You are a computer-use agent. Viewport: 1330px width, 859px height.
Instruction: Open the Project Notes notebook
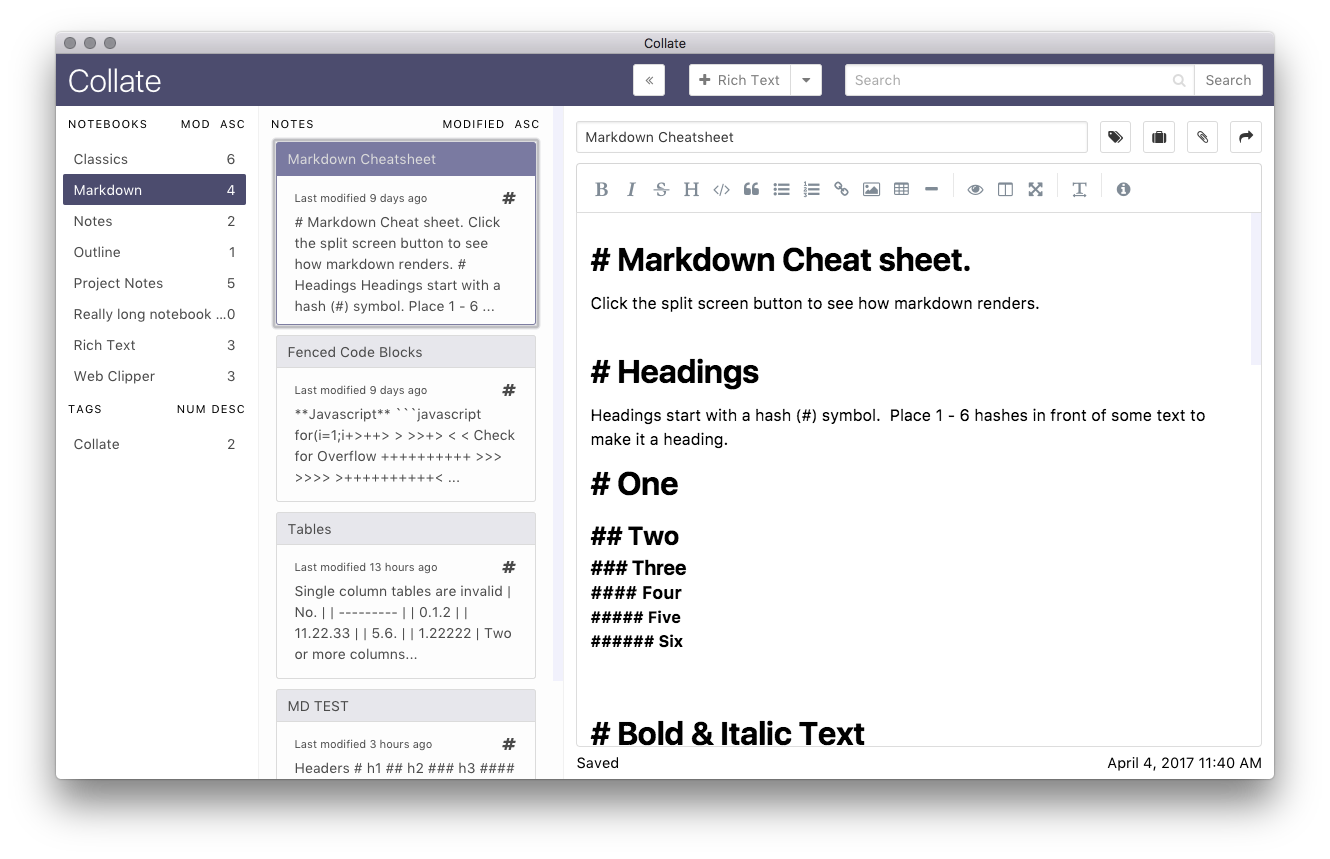[154, 283]
